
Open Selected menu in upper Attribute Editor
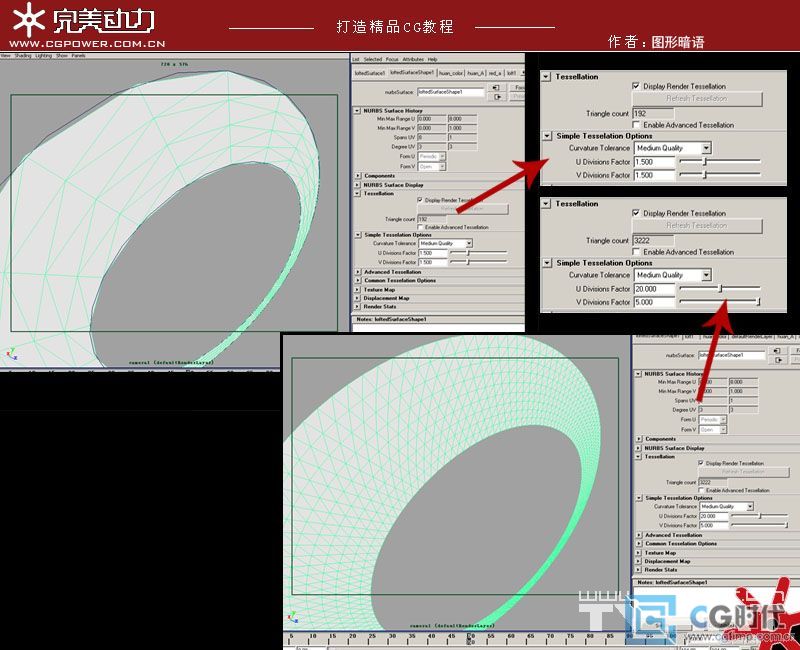click(373, 60)
